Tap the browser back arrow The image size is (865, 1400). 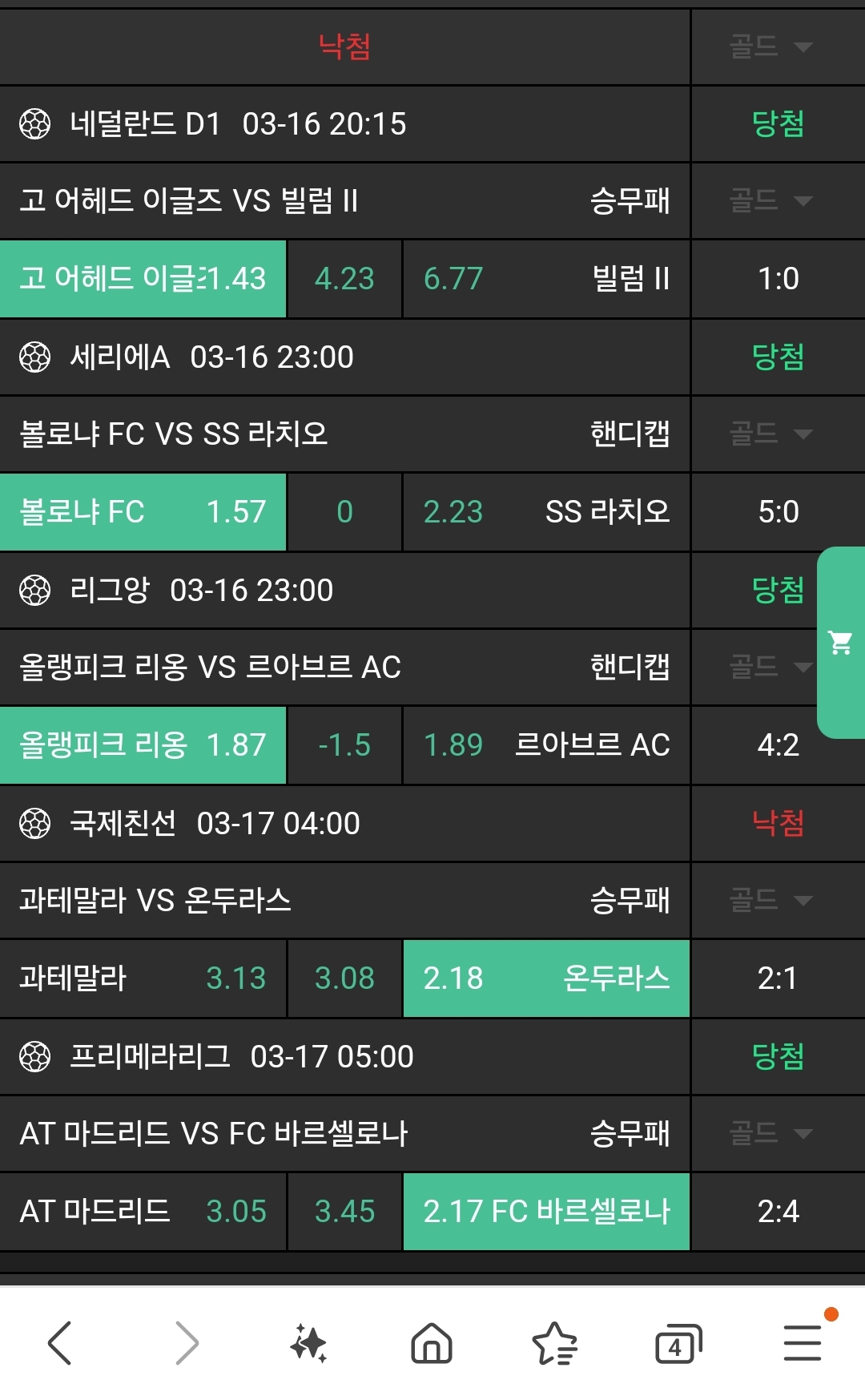(x=60, y=1342)
